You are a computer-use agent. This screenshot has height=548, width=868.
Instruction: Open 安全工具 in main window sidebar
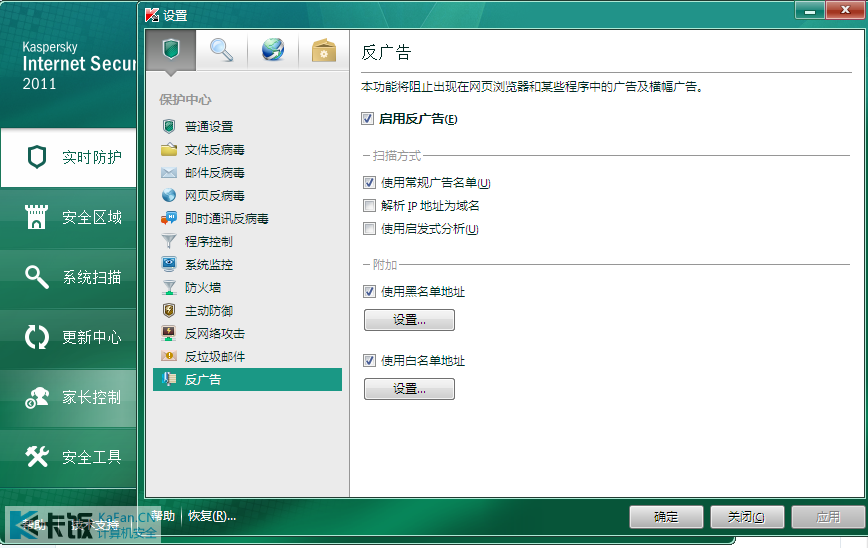click(x=69, y=457)
